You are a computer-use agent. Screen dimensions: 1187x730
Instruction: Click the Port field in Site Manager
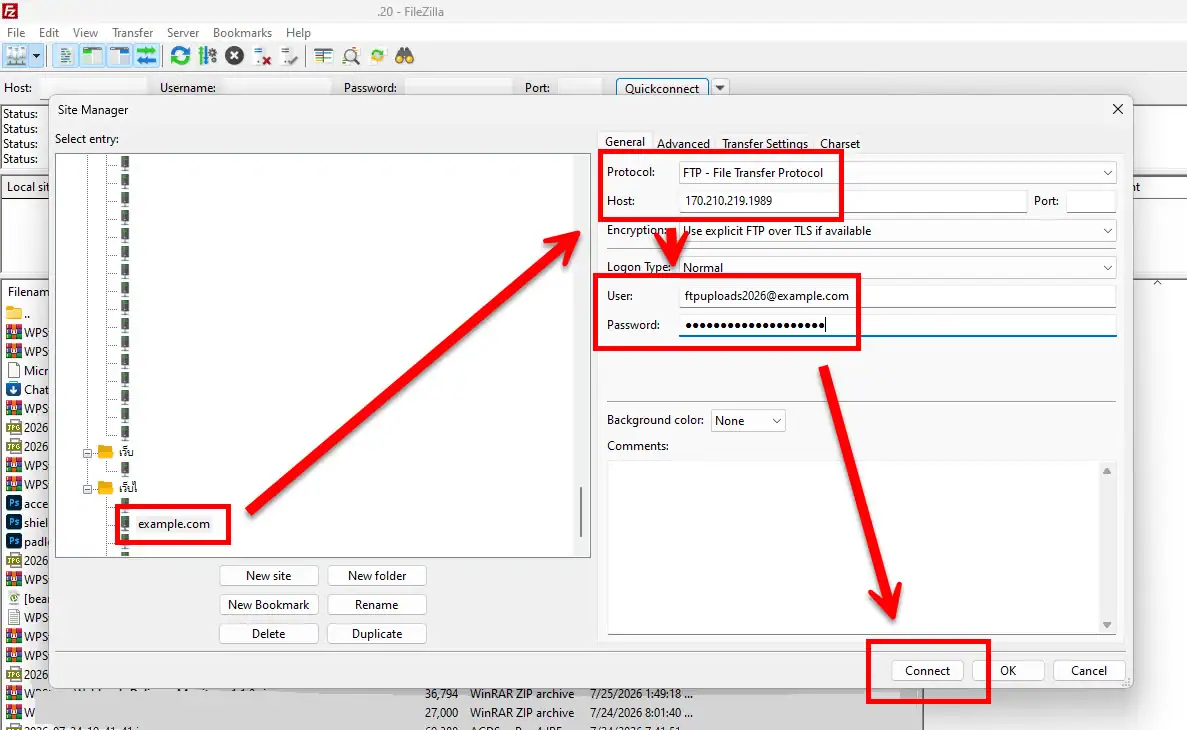[x=1091, y=201]
